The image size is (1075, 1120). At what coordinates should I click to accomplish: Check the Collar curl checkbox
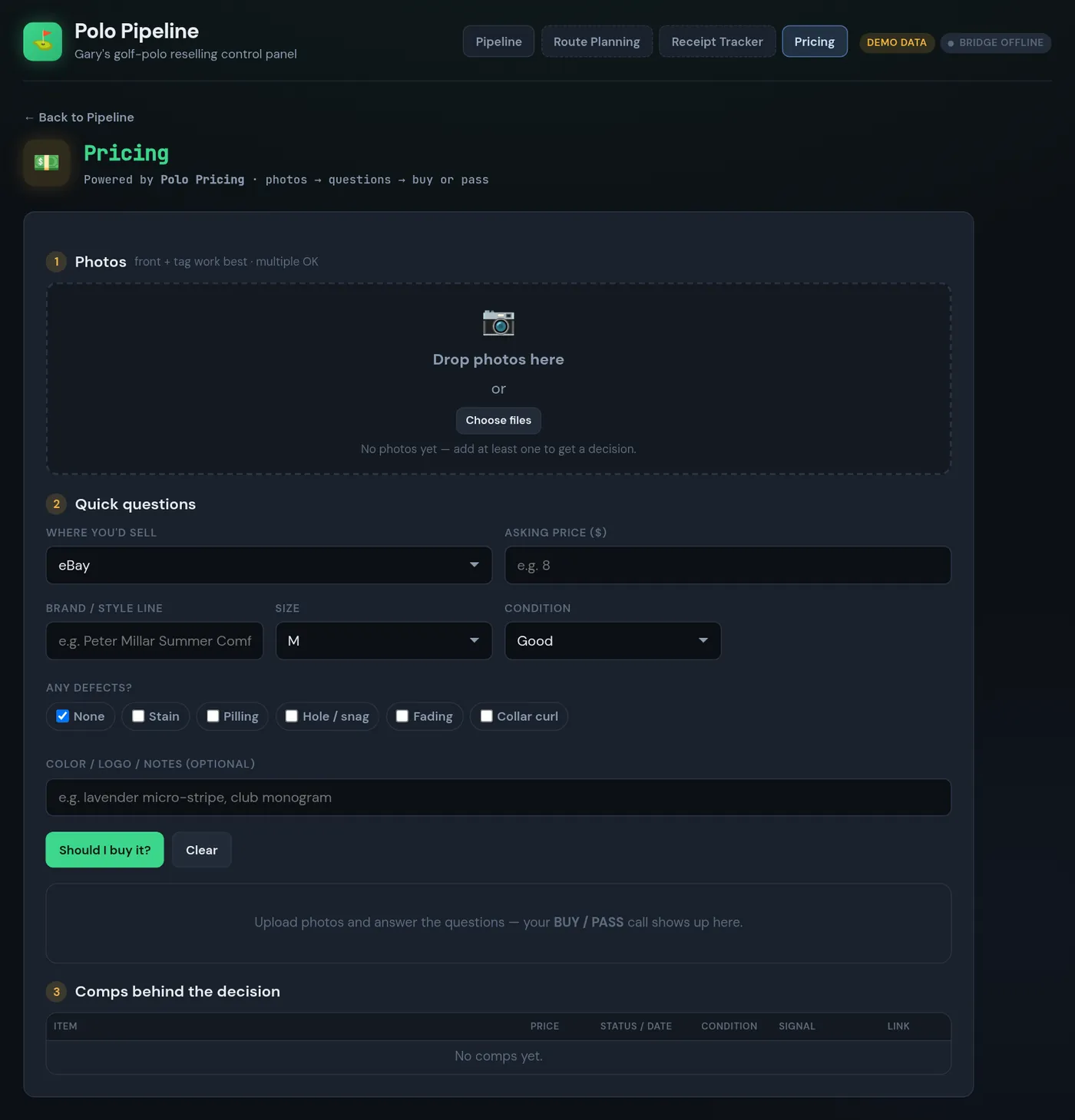coord(487,716)
